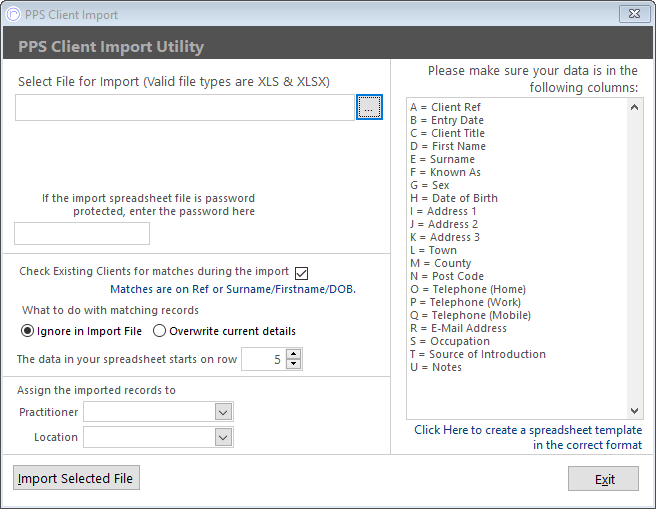Click 'Matches are on Ref or Surname/Firstname/DOB.' text
Image resolution: width=656 pixels, height=509 pixels.
233,289
